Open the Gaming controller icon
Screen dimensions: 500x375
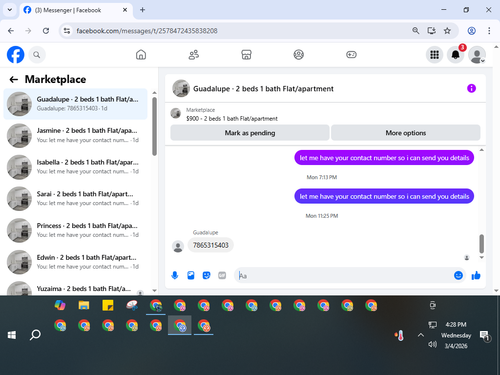[351, 55]
